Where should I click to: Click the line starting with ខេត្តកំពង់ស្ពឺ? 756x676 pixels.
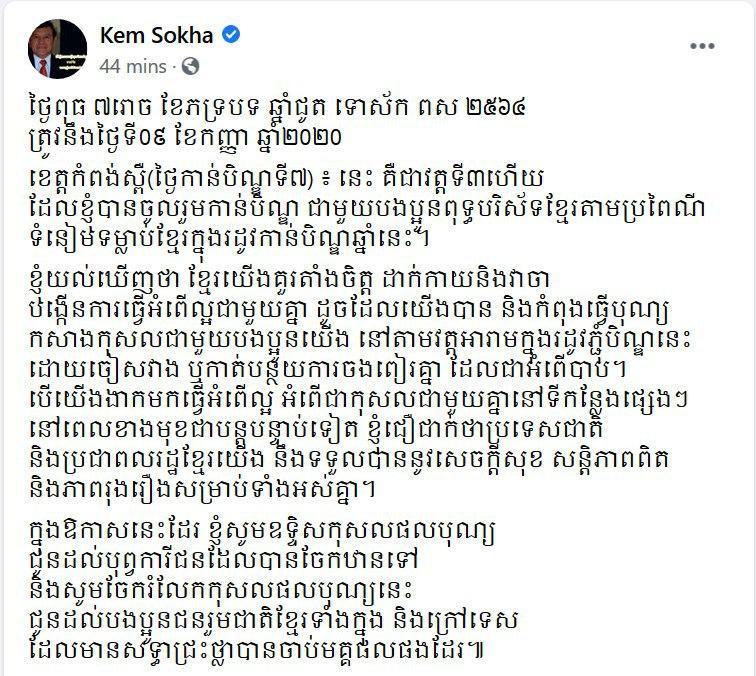click(286, 180)
